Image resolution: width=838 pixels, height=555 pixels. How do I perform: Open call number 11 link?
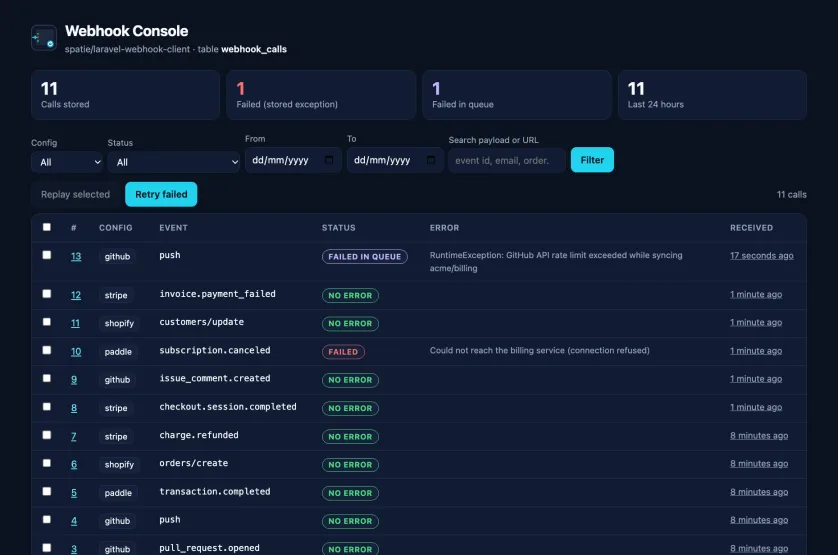coord(75,323)
